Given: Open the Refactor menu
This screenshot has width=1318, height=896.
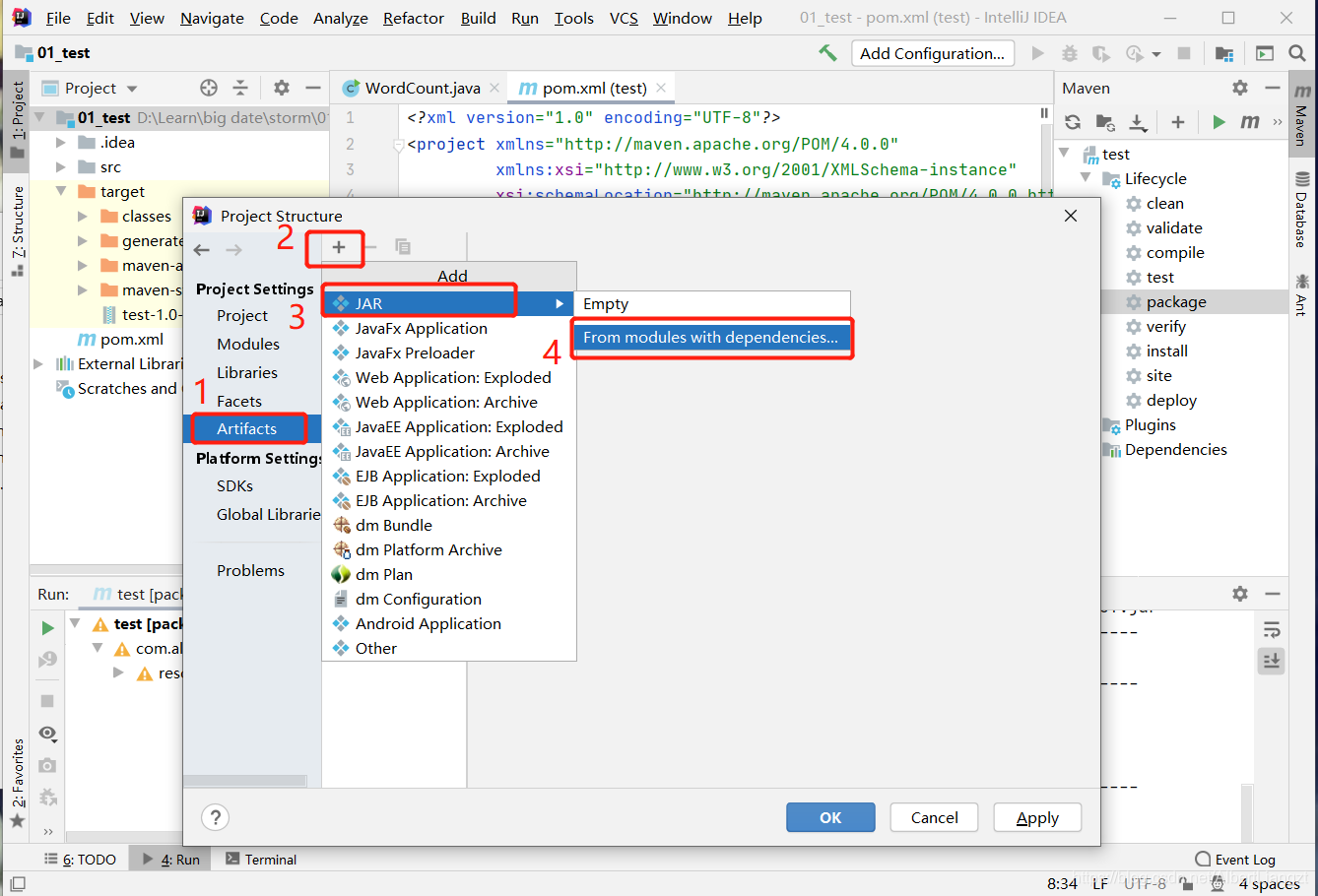Looking at the screenshot, I should coord(414,18).
